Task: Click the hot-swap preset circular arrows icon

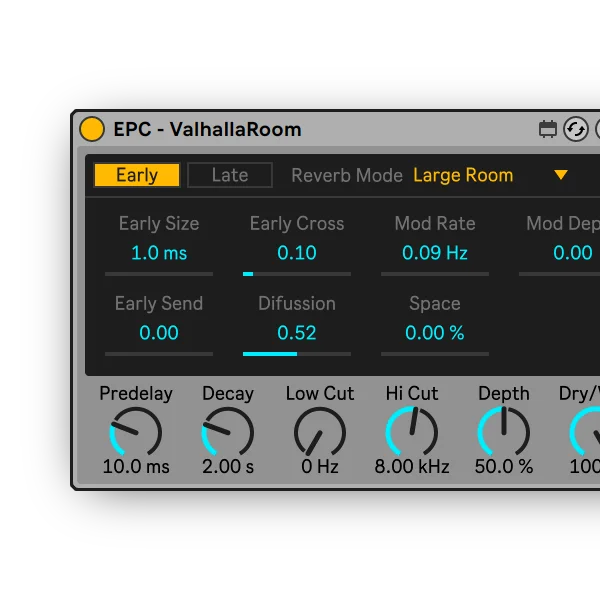Action: coord(576,129)
